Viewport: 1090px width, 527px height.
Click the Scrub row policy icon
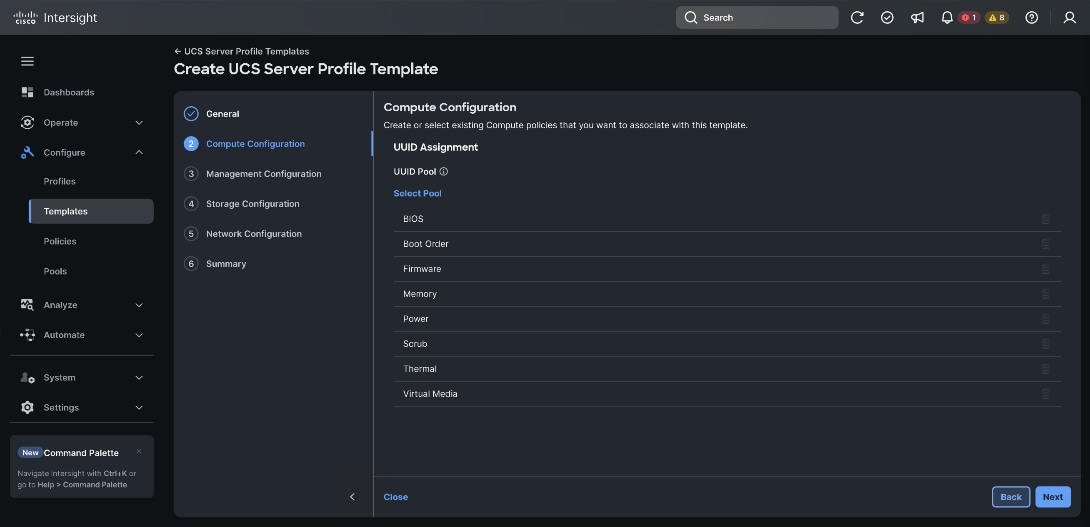[1045, 344]
